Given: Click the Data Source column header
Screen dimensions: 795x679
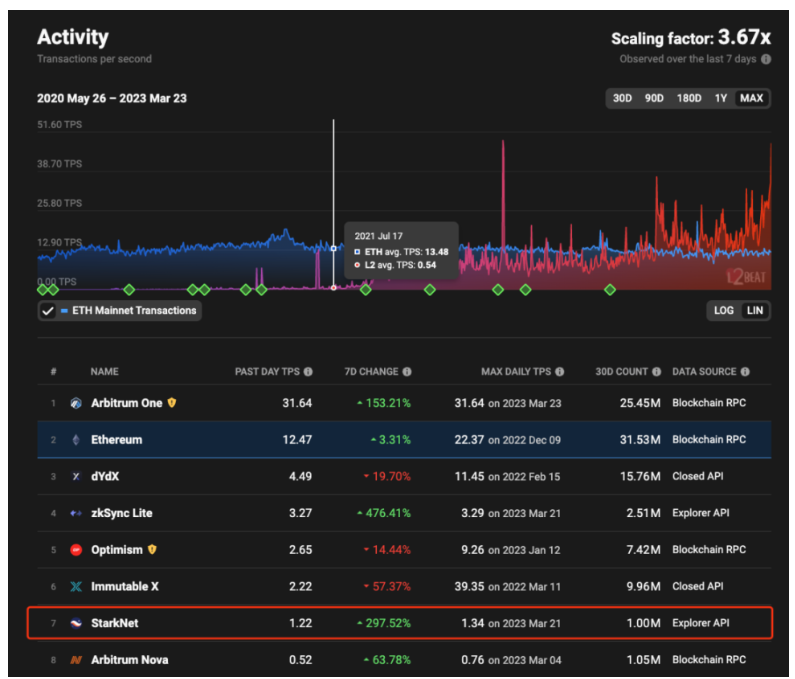Looking at the screenshot, I should click(704, 372).
